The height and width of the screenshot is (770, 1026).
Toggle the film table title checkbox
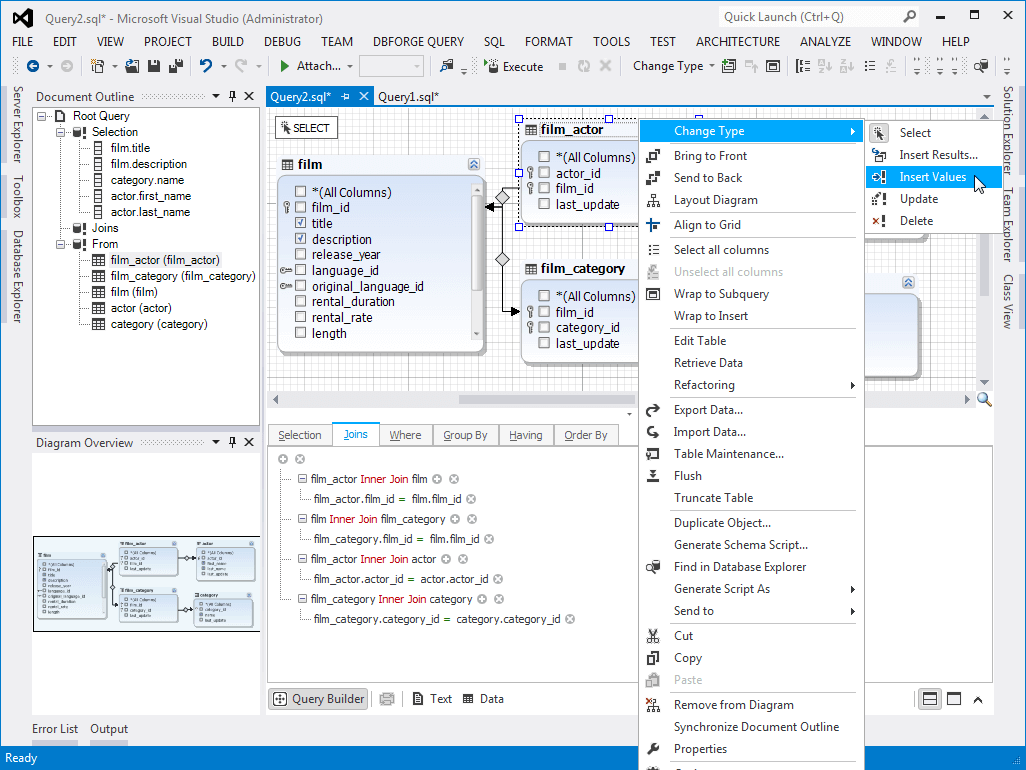pos(300,223)
